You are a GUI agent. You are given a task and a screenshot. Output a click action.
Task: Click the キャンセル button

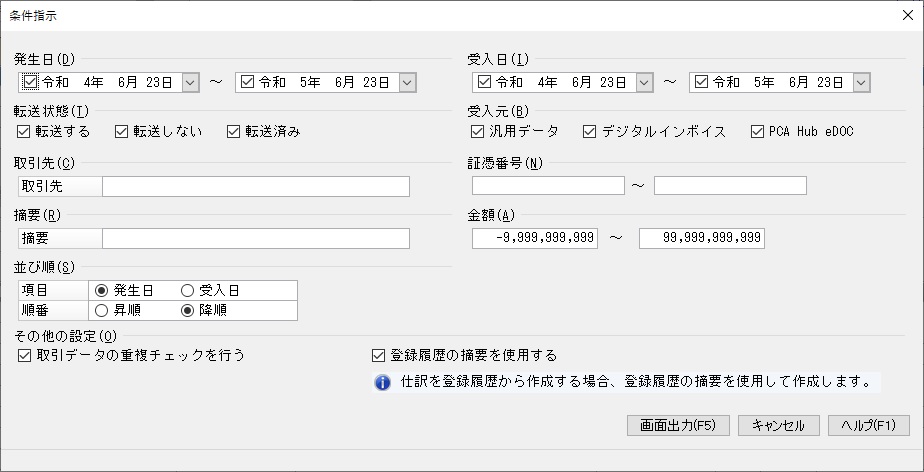point(778,425)
